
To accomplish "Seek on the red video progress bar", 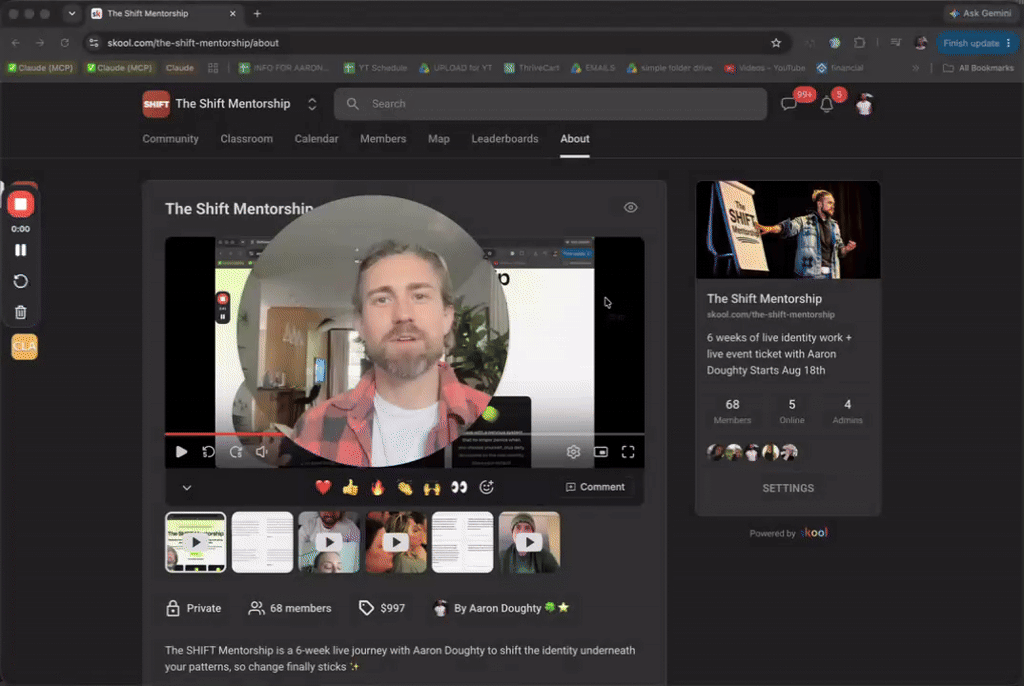I will [x=225, y=434].
